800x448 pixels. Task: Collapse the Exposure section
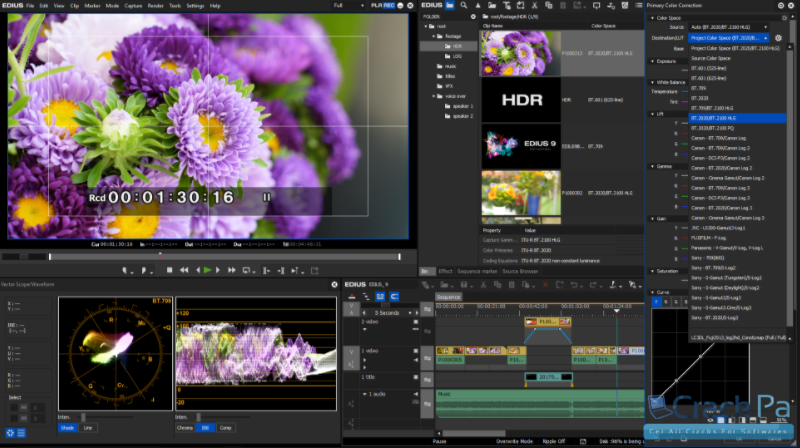point(653,61)
